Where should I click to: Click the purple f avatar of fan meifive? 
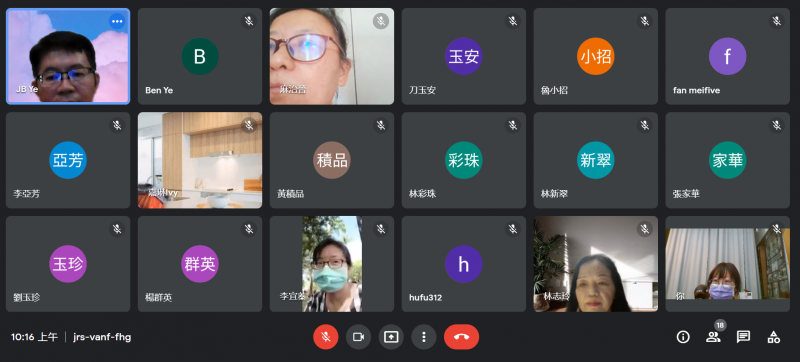(x=728, y=56)
